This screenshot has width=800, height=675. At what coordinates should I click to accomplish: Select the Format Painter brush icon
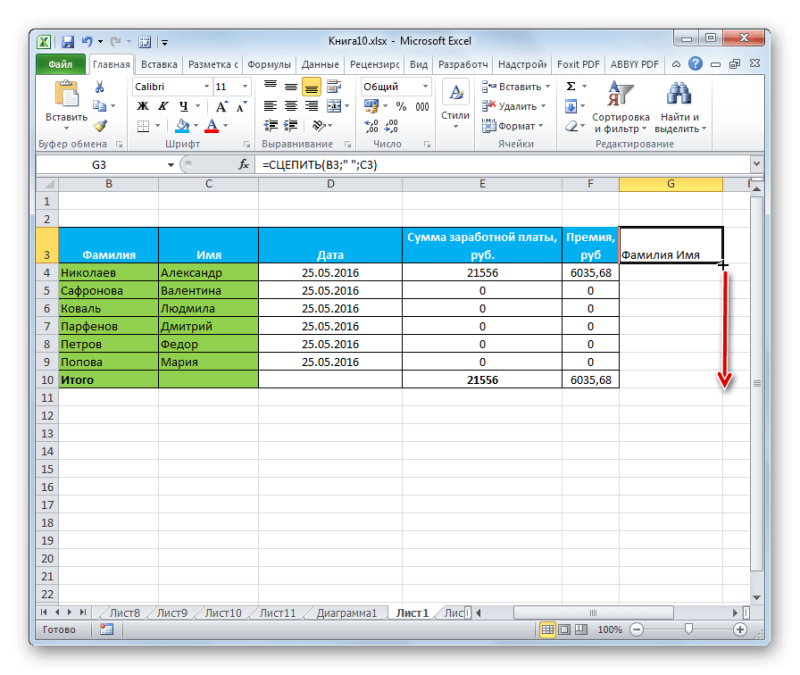(100, 126)
